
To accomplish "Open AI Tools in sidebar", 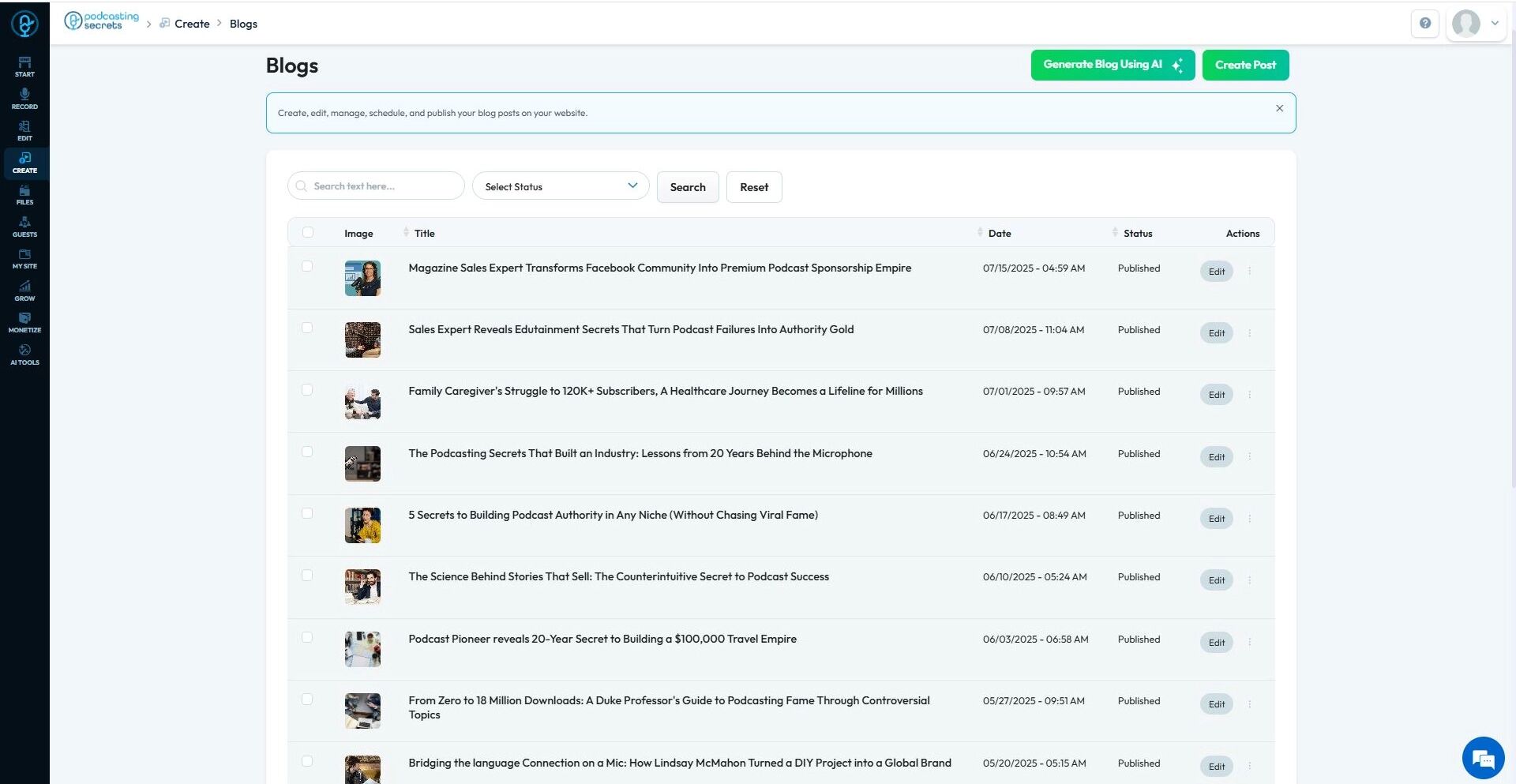I will tap(24, 355).
